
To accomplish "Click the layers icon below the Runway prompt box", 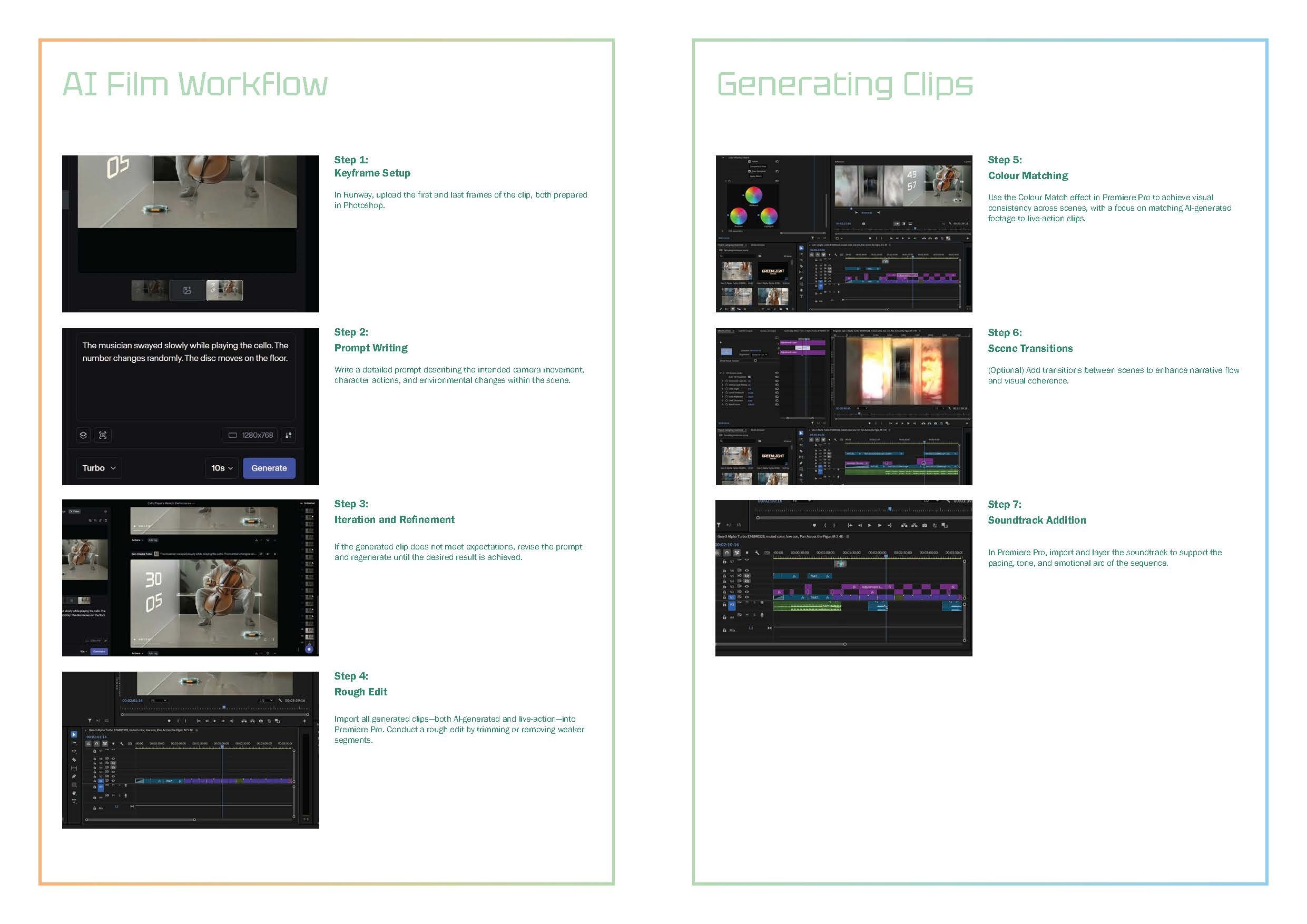I will pos(83,435).
